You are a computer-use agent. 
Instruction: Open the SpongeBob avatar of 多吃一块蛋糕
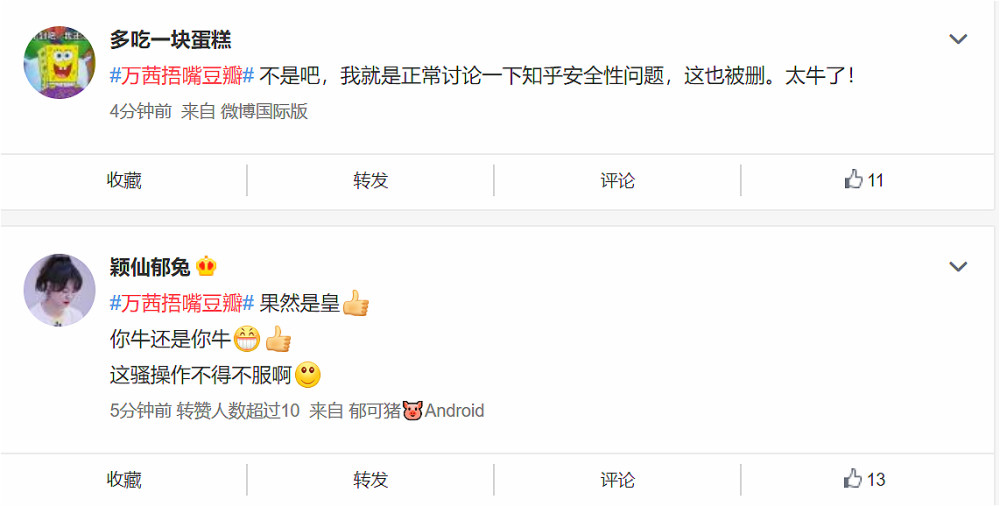(x=59, y=62)
